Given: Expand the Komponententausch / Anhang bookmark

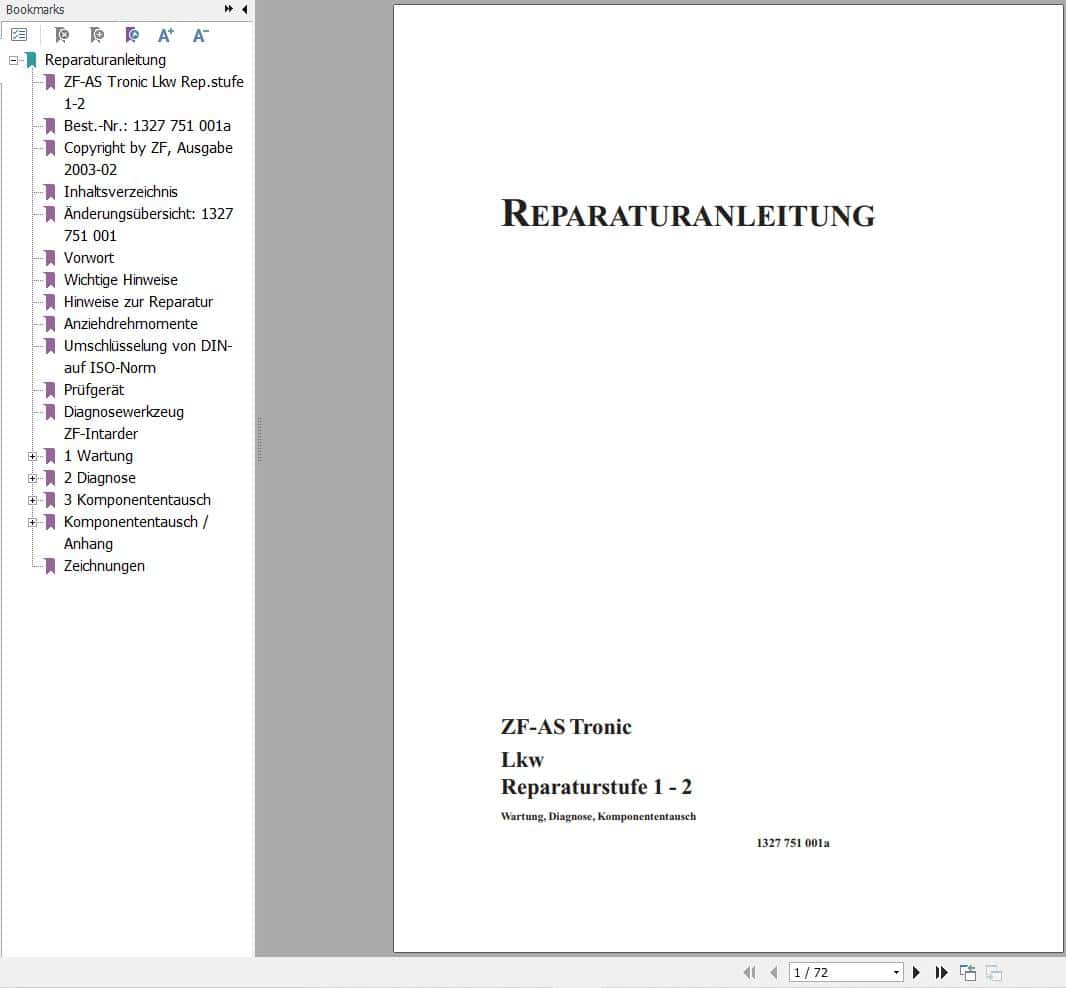Looking at the screenshot, I should (x=32, y=522).
